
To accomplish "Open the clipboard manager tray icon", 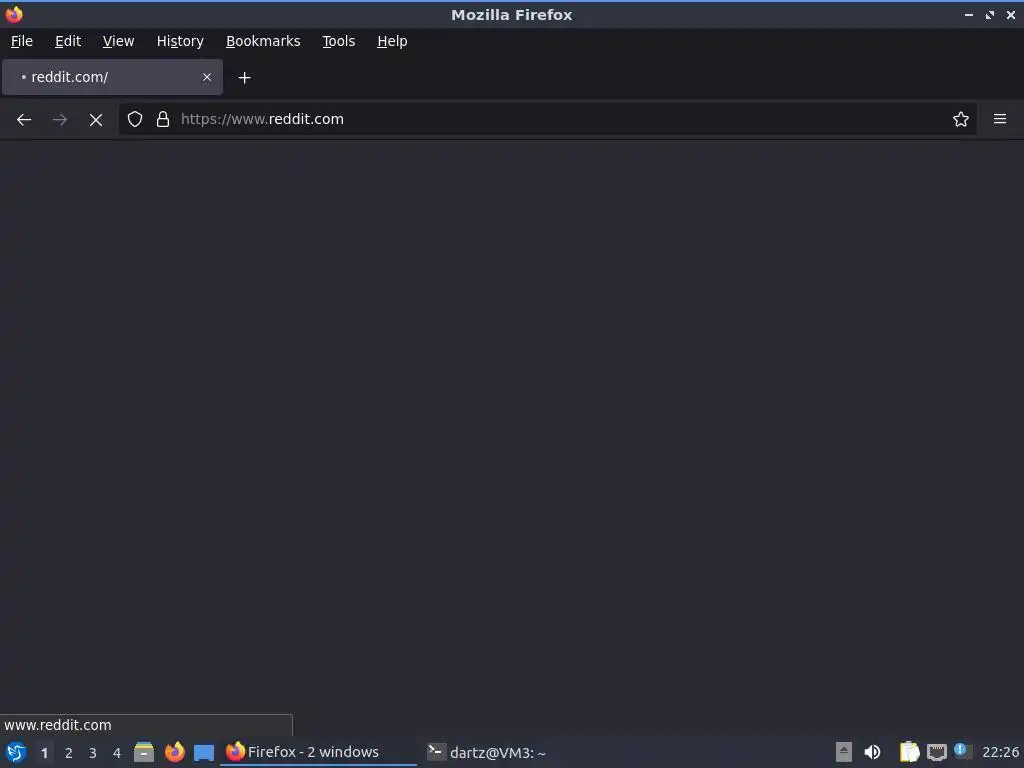I will 909,752.
